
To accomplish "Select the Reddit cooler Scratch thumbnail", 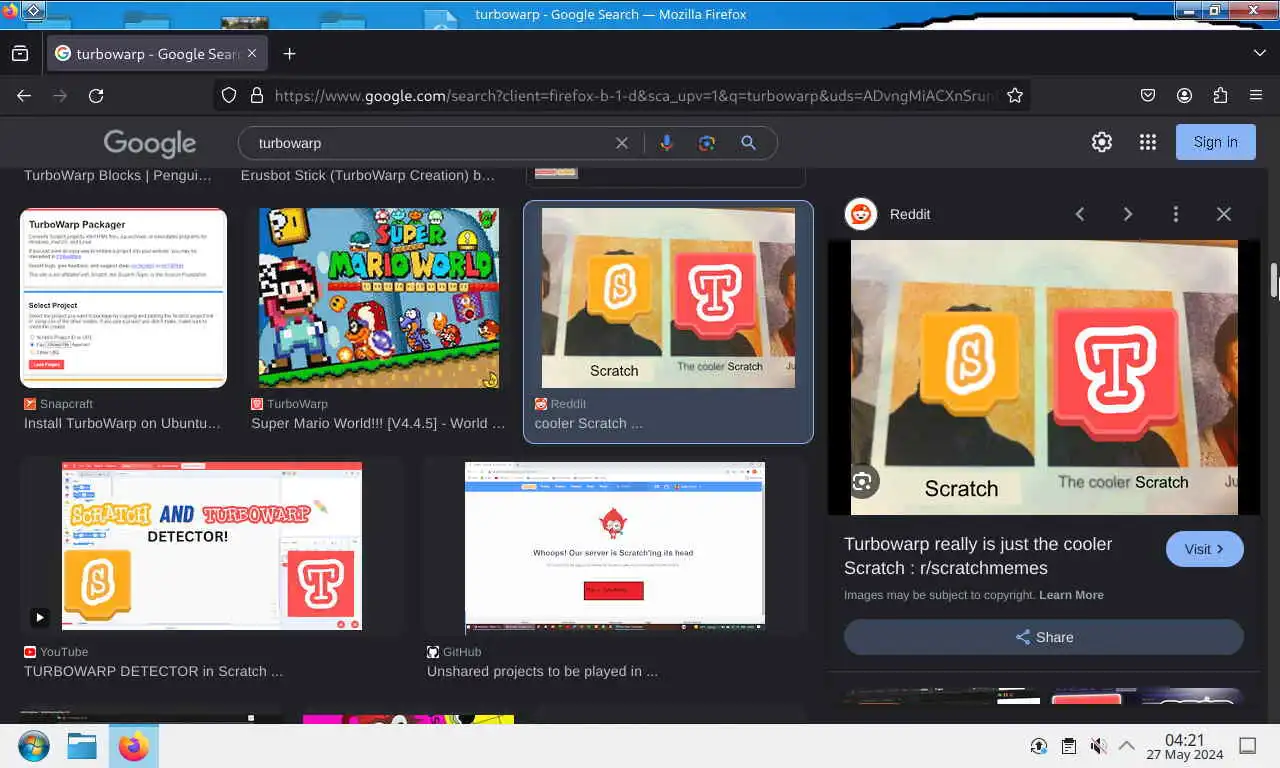I will (668, 298).
